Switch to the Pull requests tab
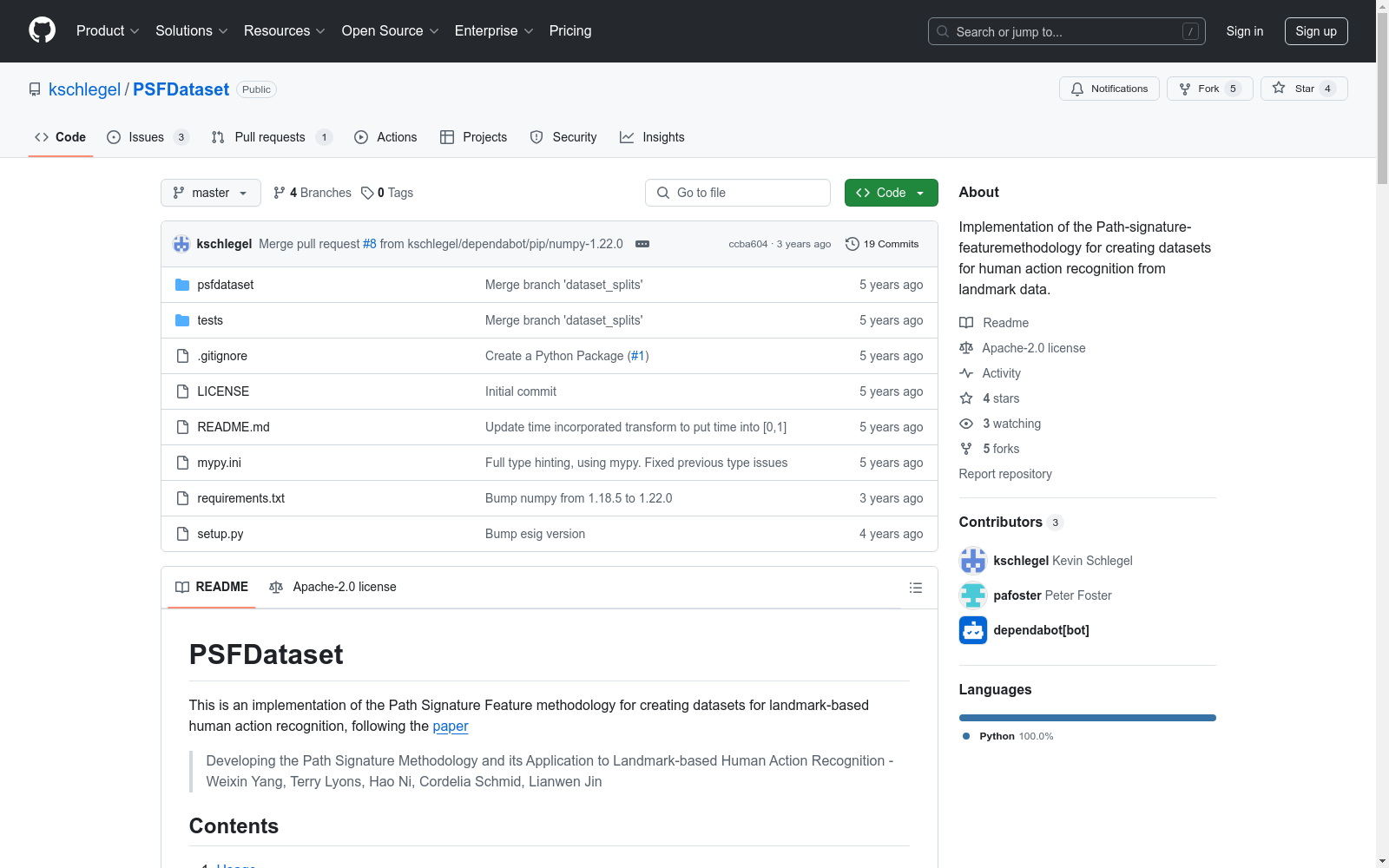The height and width of the screenshot is (868, 1389). pos(272,137)
